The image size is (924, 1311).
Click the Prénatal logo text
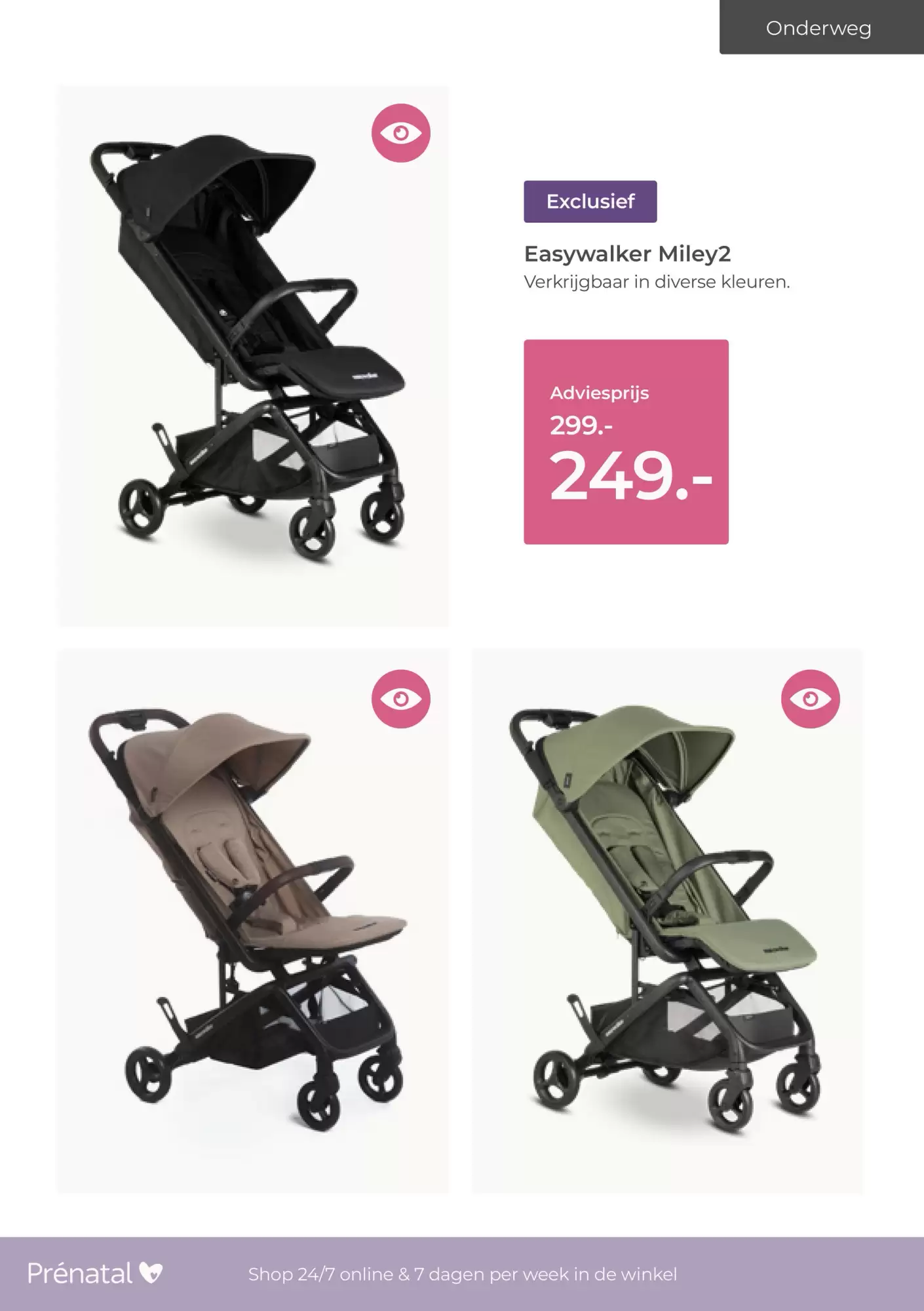pyautogui.click(x=80, y=1273)
